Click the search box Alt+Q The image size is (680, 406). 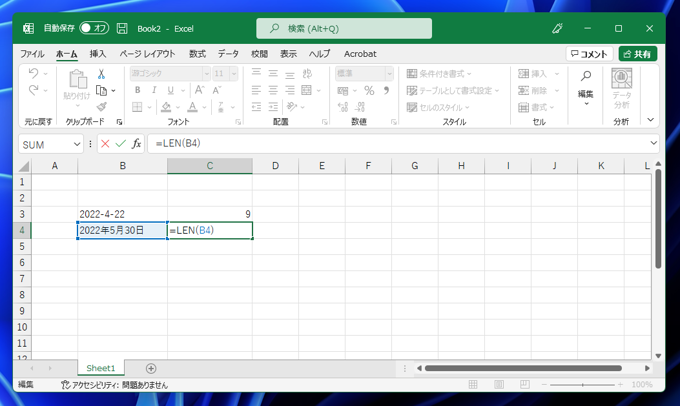(x=344, y=29)
